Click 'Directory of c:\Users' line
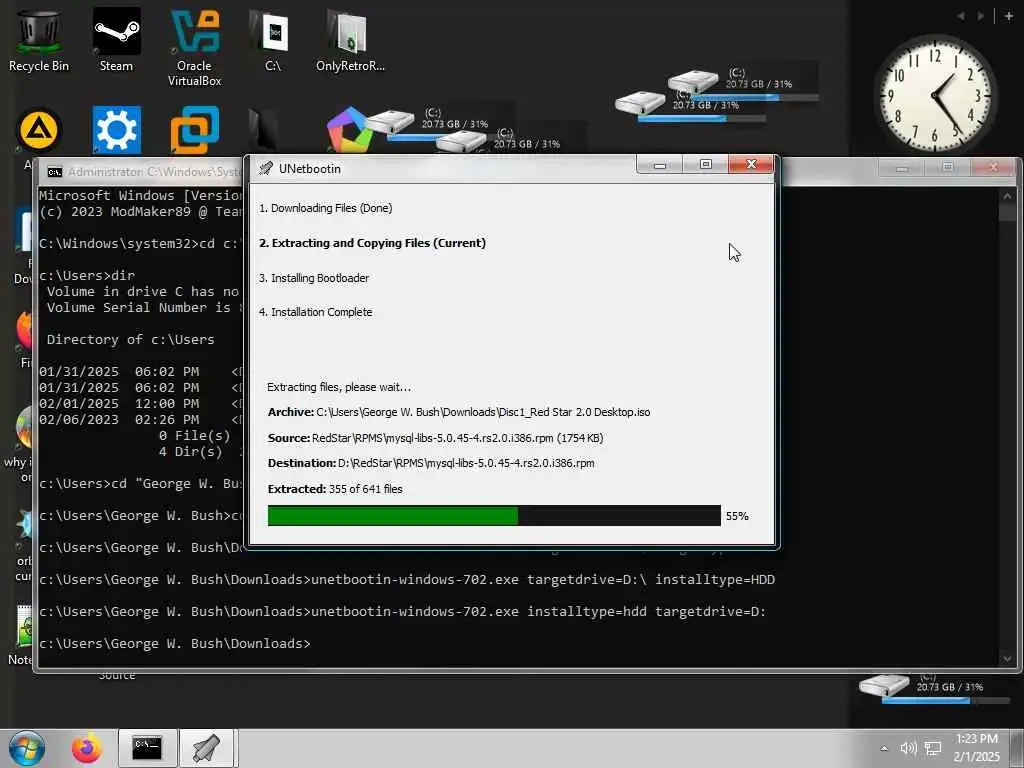The height and width of the screenshot is (768, 1024). tap(131, 340)
